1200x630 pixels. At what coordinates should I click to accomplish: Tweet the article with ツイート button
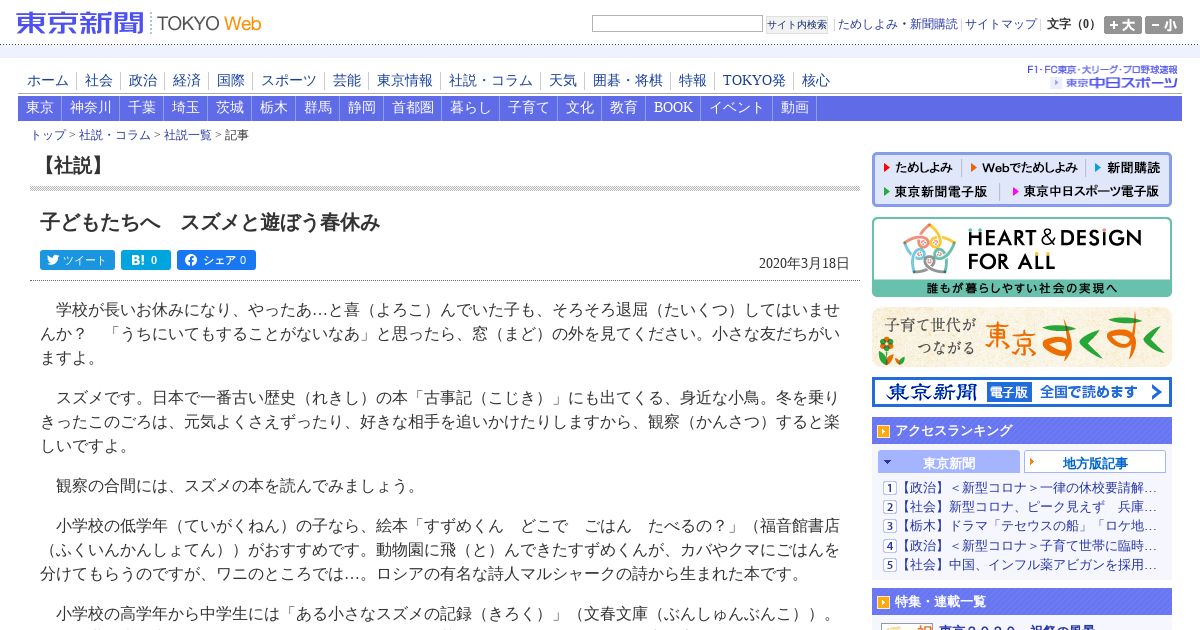pyautogui.click(x=77, y=260)
